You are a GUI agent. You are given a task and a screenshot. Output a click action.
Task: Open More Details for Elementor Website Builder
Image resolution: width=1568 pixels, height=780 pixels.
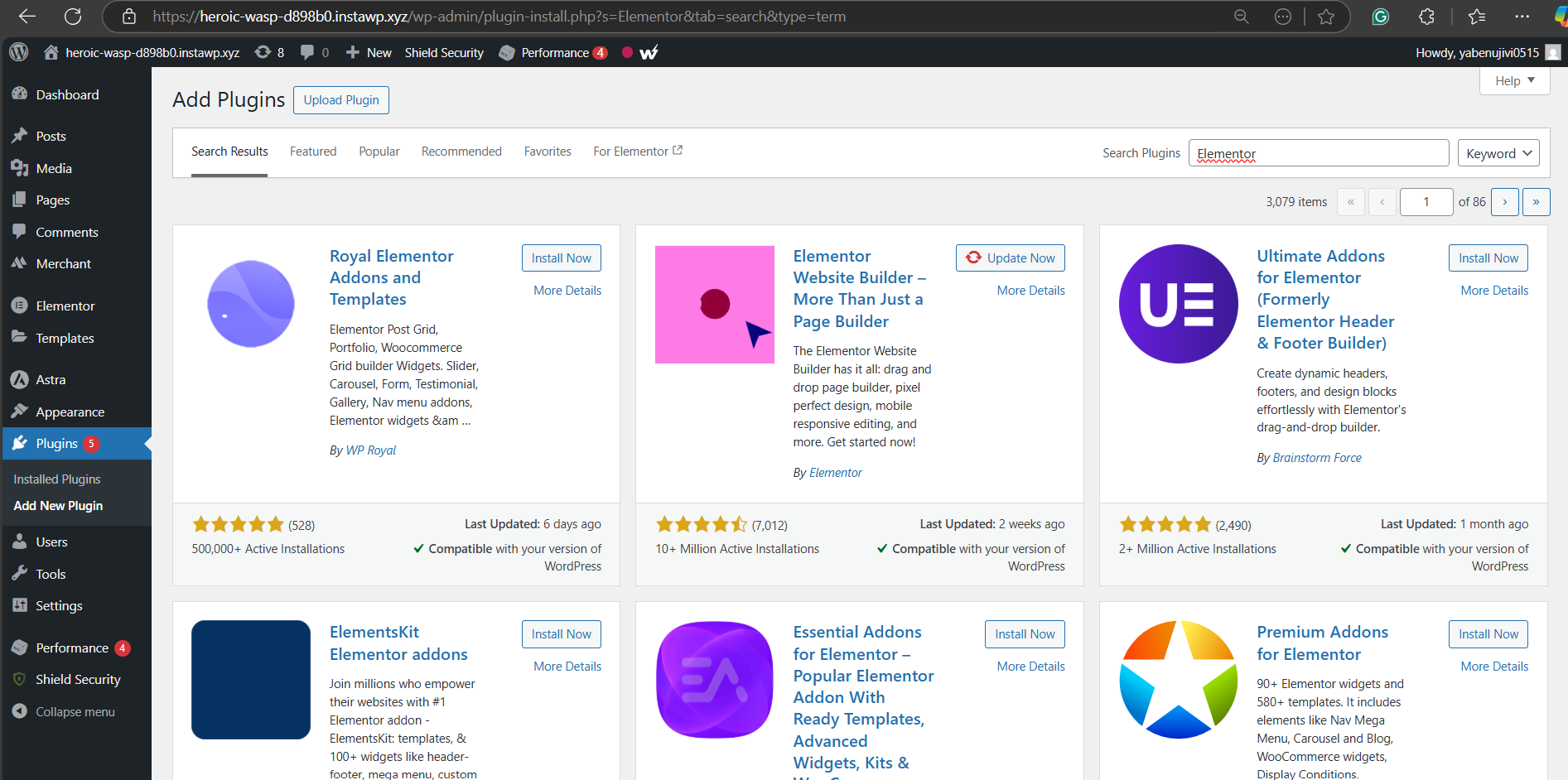(x=1031, y=291)
